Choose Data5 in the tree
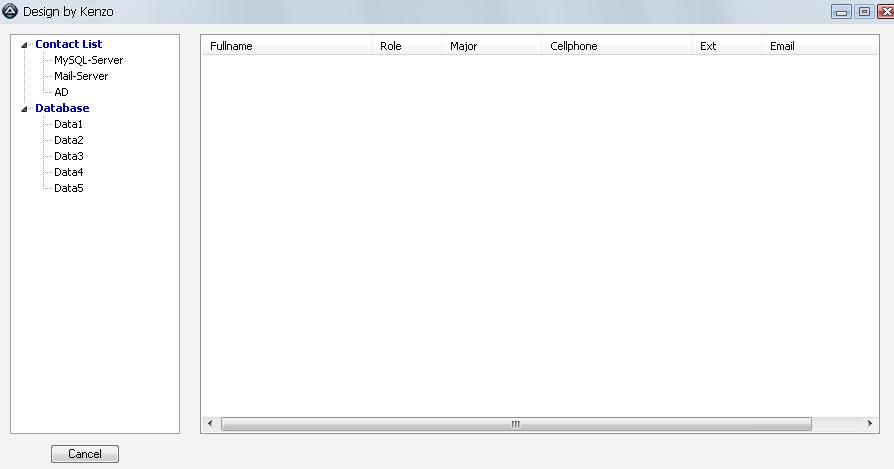The height and width of the screenshot is (469, 894). (x=68, y=187)
